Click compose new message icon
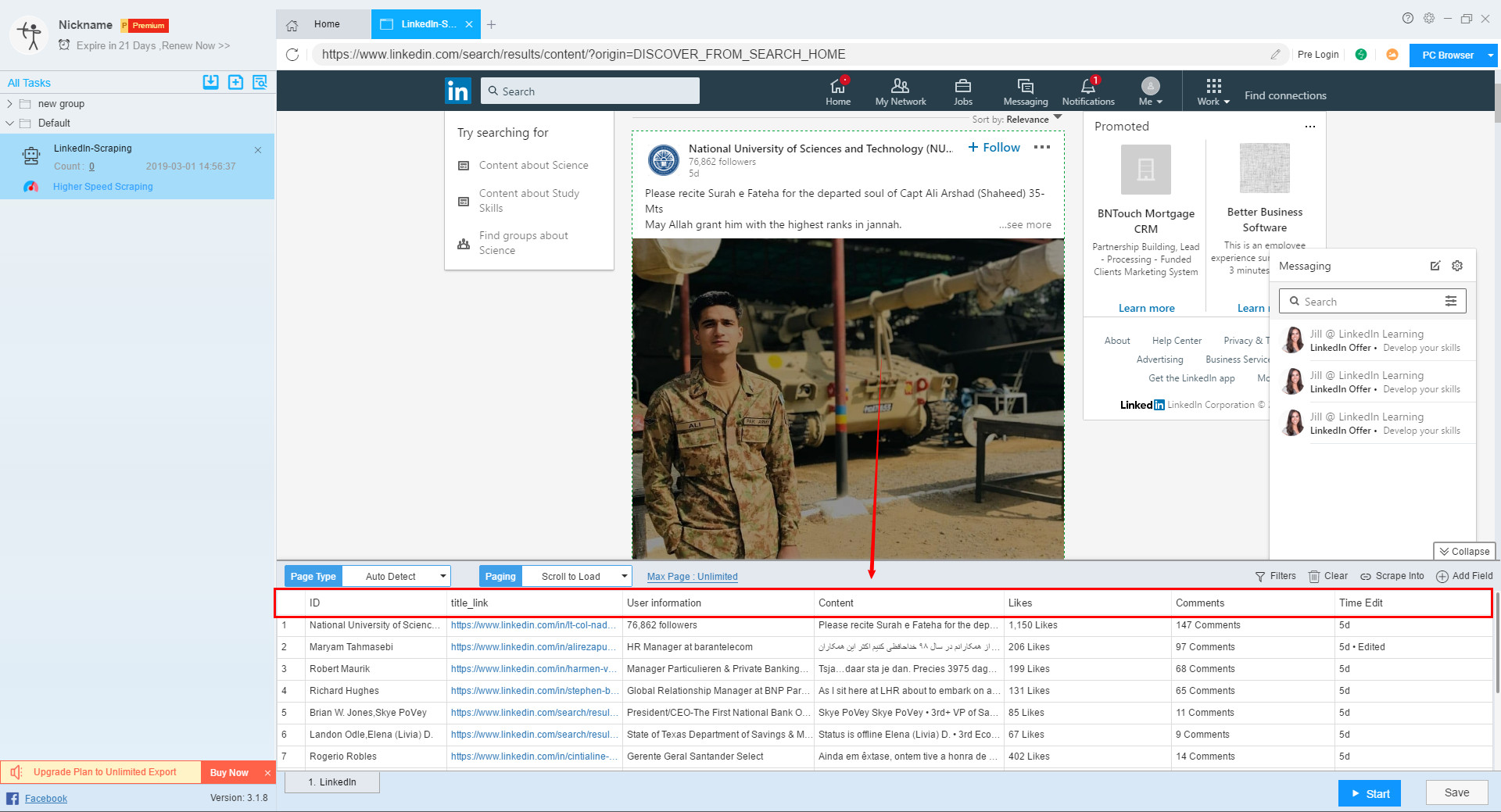This screenshot has height=812, width=1501. click(1435, 266)
